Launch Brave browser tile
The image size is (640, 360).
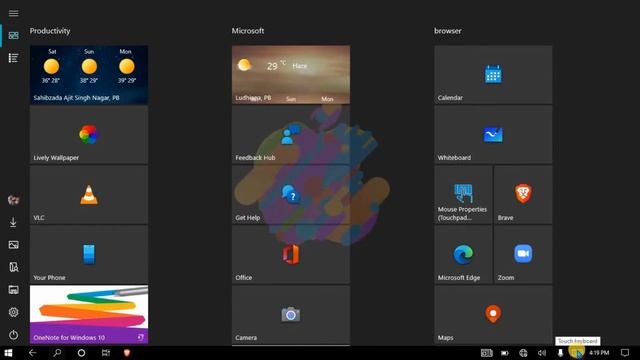click(523, 194)
